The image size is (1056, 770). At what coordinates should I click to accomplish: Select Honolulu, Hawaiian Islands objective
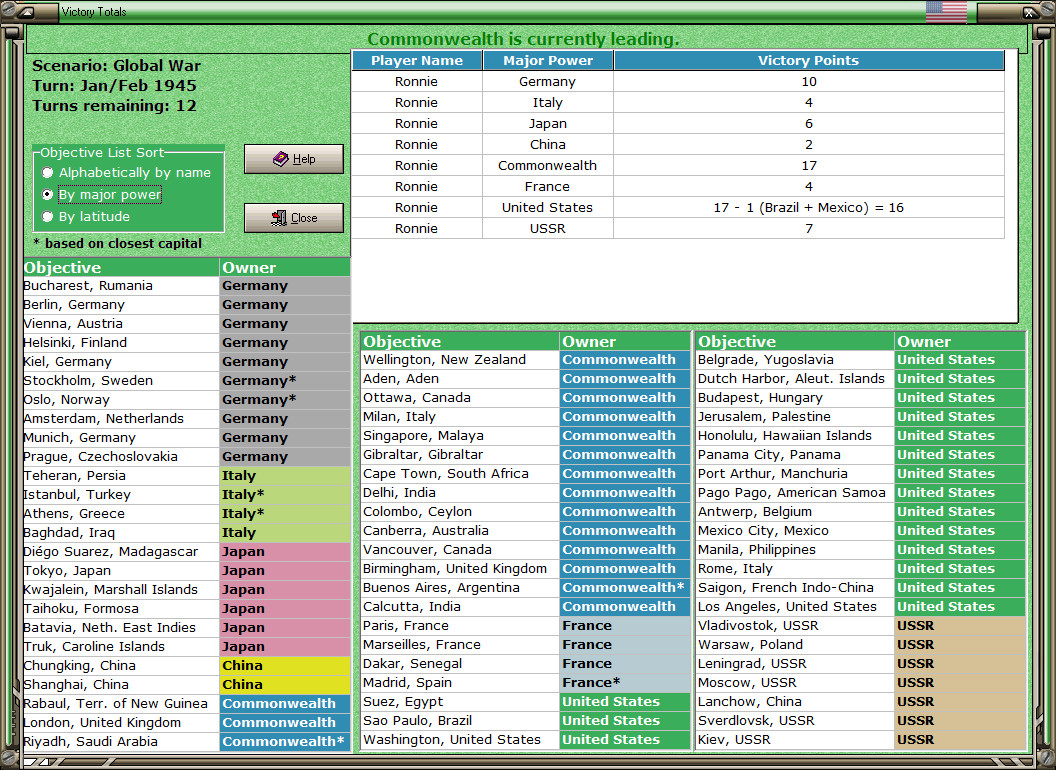pos(795,436)
